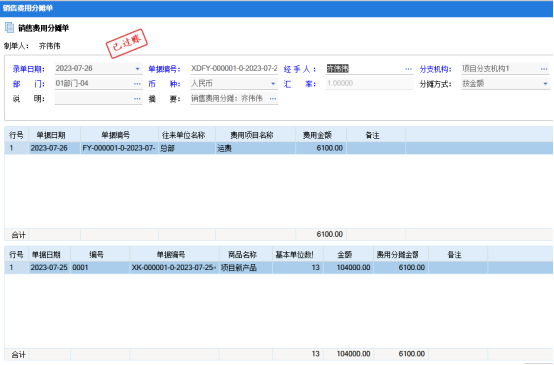The width and height of the screenshot is (554, 365).
Task: Click the 2023-07-26 date cell in upper table
Action: (54, 148)
